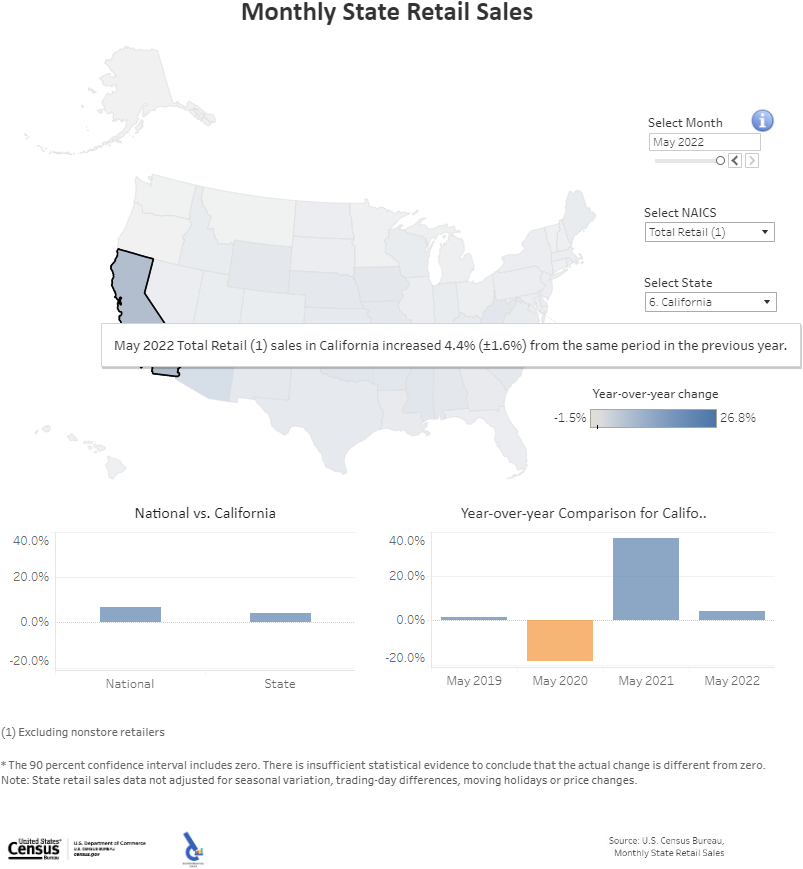Image resolution: width=803 pixels, height=869 pixels.
Task: Click the Source: U.S. Census Bureau text
Action: pos(668,841)
